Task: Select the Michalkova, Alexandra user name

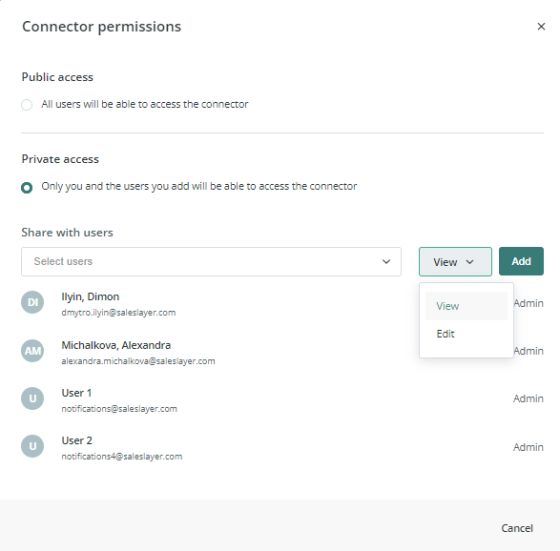Action: [116, 345]
